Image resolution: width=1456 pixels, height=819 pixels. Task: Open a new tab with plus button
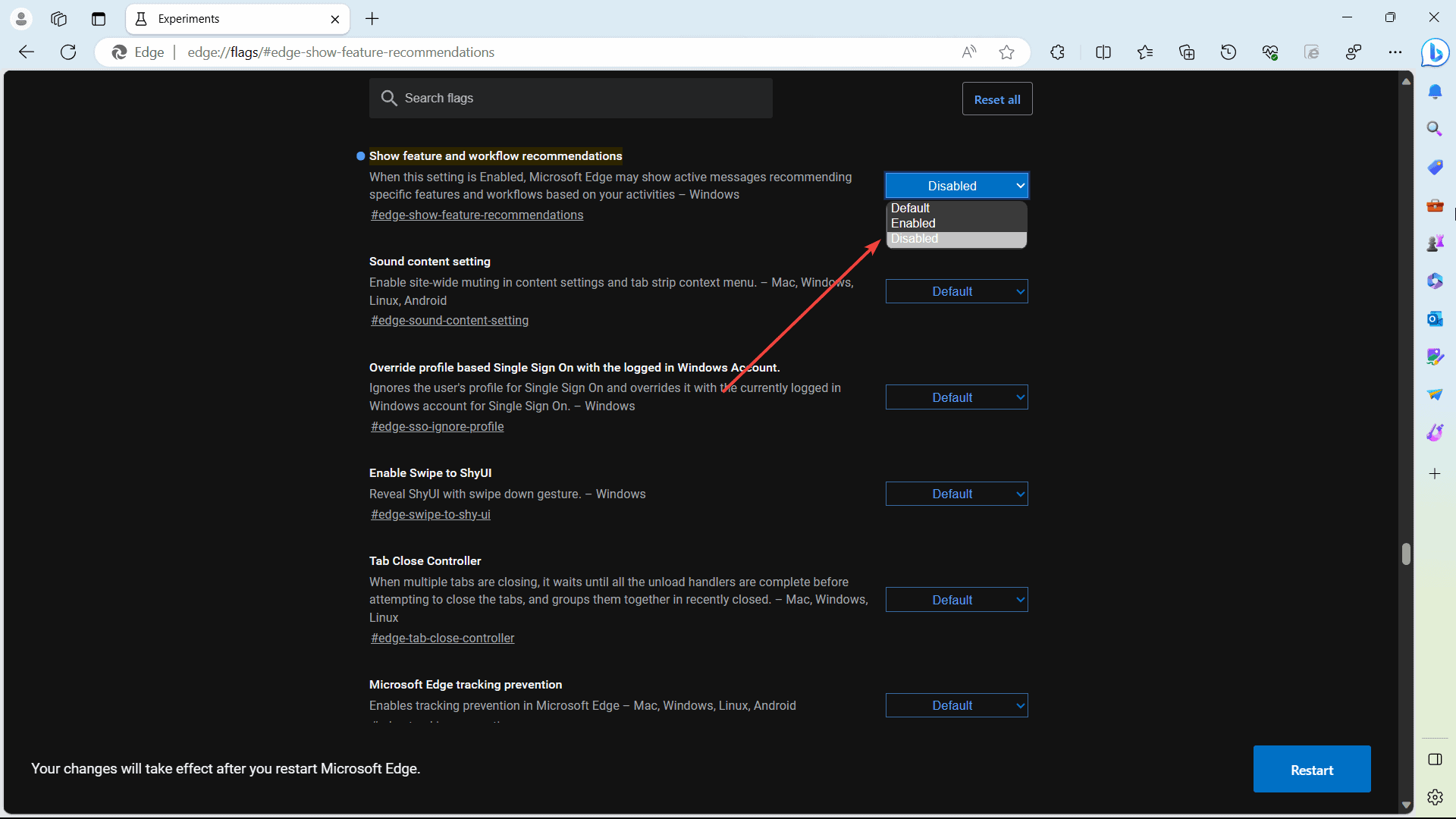[372, 19]
